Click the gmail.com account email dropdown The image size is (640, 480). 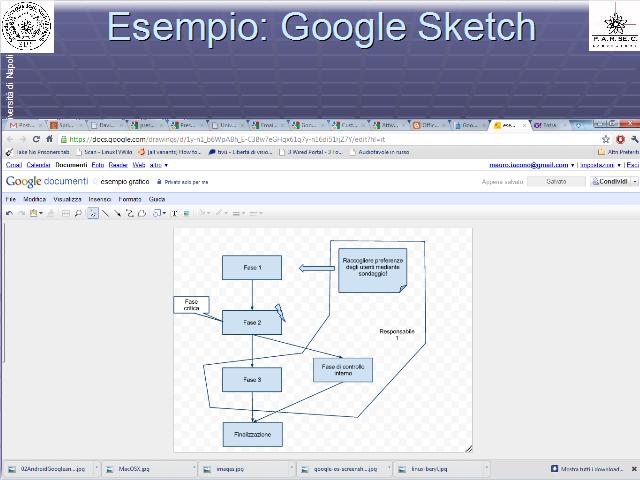[x=531, y=165]
